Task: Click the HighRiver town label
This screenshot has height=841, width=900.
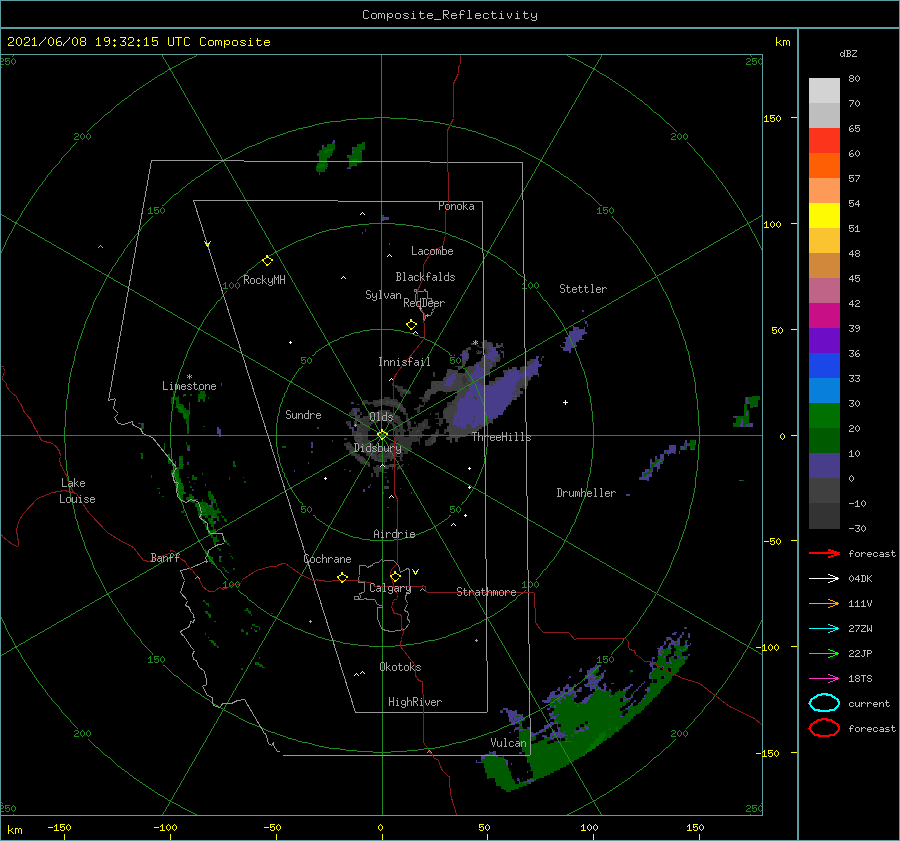Action: [415, 702]
